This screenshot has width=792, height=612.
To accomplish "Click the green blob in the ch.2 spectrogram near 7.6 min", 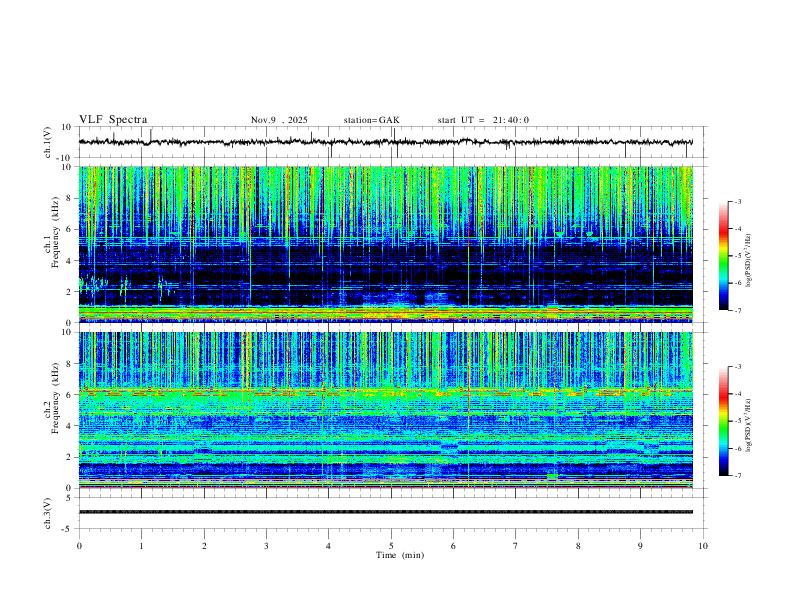I will click(x=553, y=477).
